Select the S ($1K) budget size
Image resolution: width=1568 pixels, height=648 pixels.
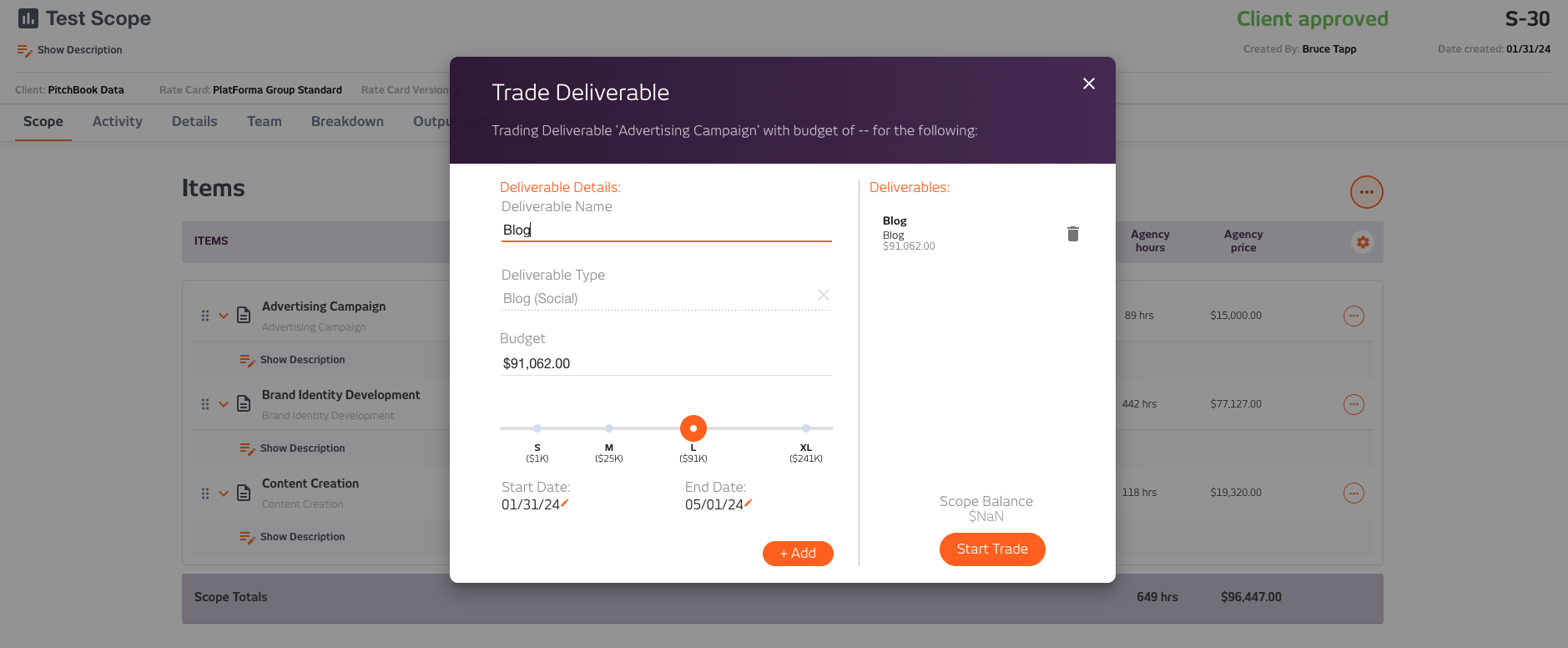coord(537,428)
